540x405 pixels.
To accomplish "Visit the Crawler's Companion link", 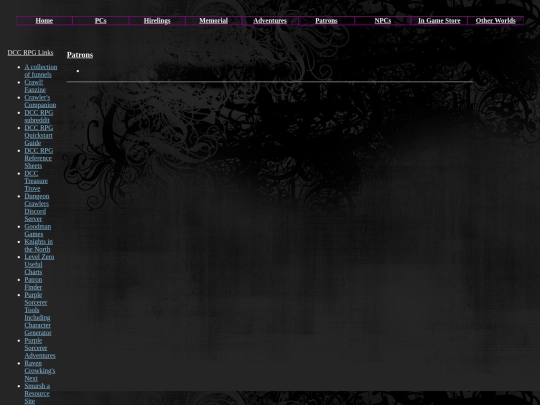I will (x=40, y=101).
